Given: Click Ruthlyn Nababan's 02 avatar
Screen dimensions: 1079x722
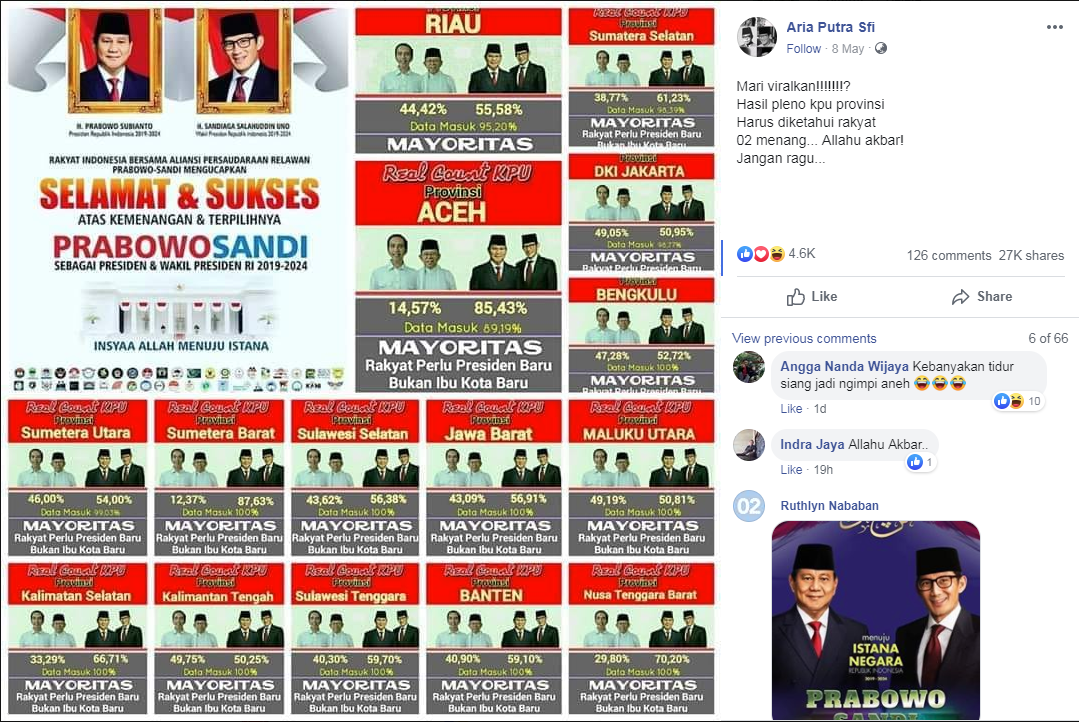Looking at the screenshot, I should click(749, 506).
